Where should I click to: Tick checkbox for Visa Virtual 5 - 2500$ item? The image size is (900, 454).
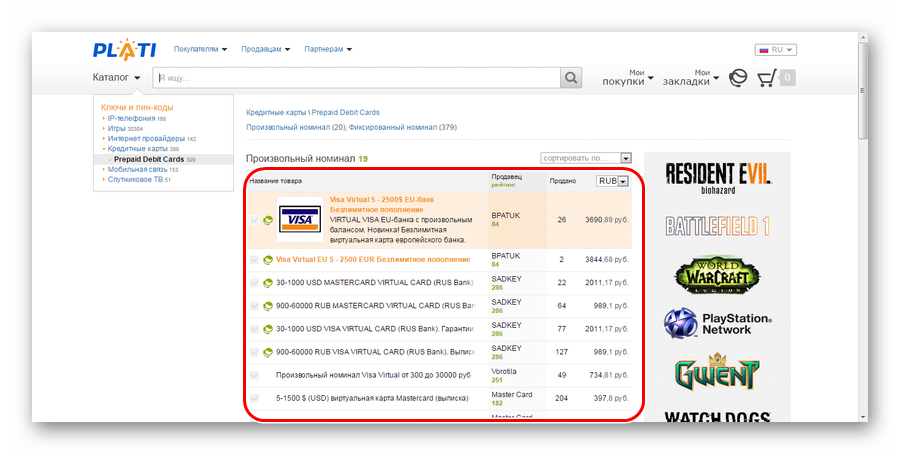click(x=254, y=220)
